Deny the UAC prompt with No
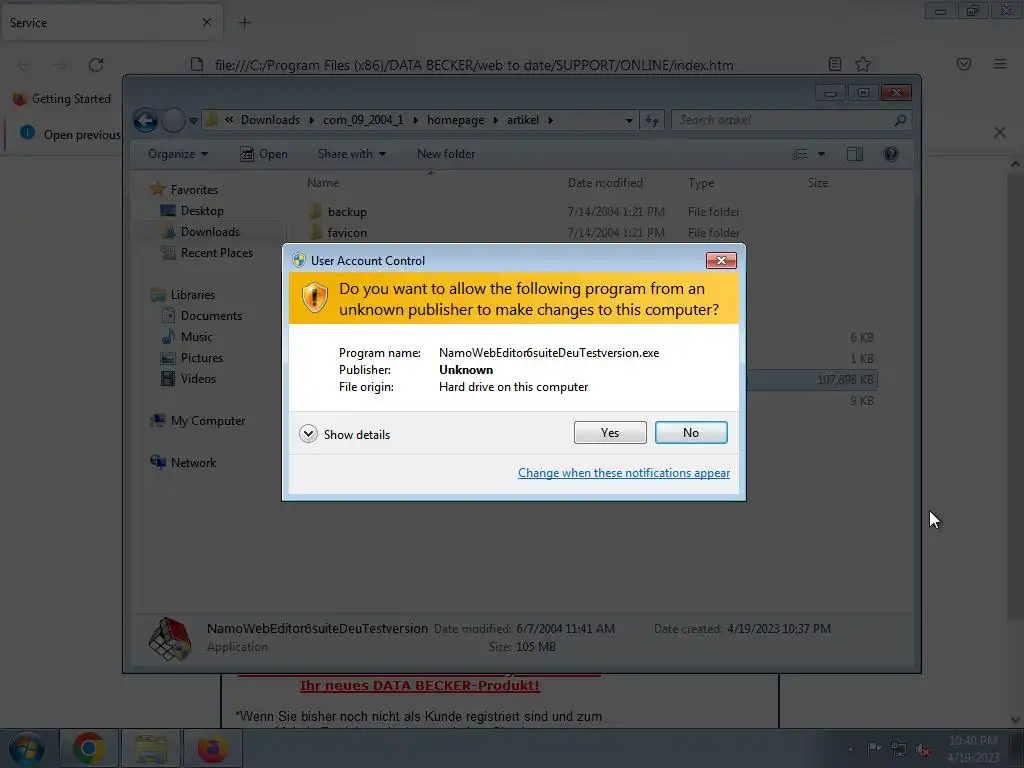Screen dimensions: 1024x768 [691, 432]
